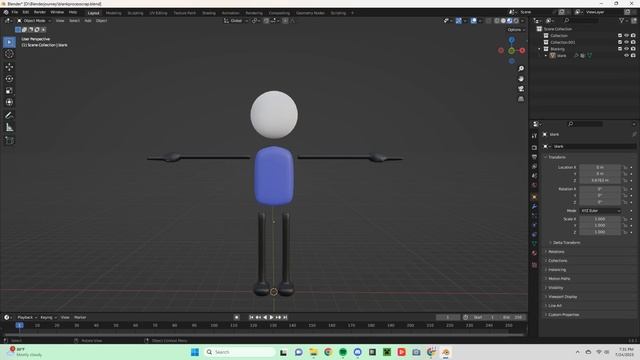640x360 pixels.
Task: Switch to the Modeling workspace tab
Action: (113, 13)
